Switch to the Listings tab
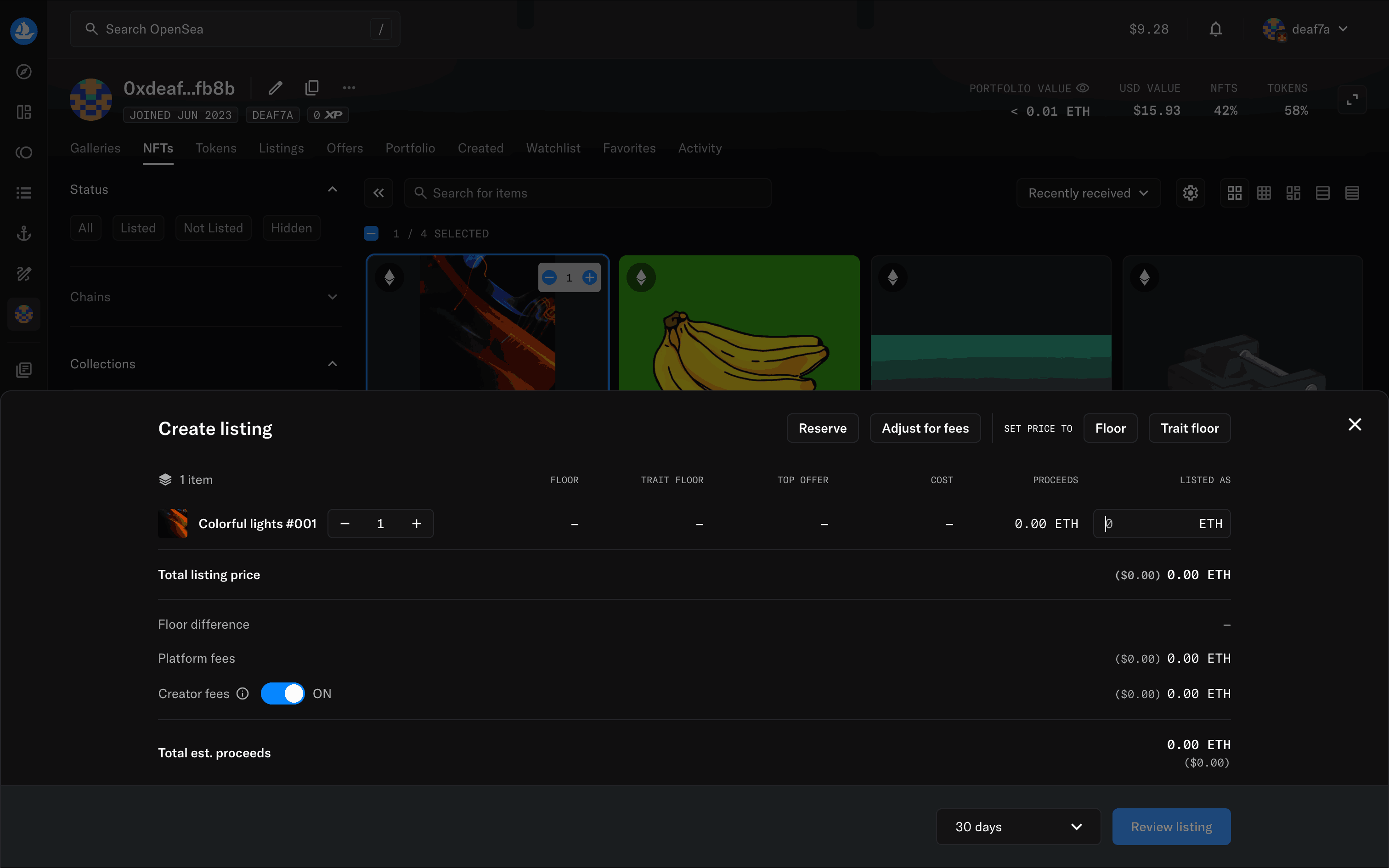The height and width of the screenshot is (868, 1389). pyautogui.click(x=281, y=148)
